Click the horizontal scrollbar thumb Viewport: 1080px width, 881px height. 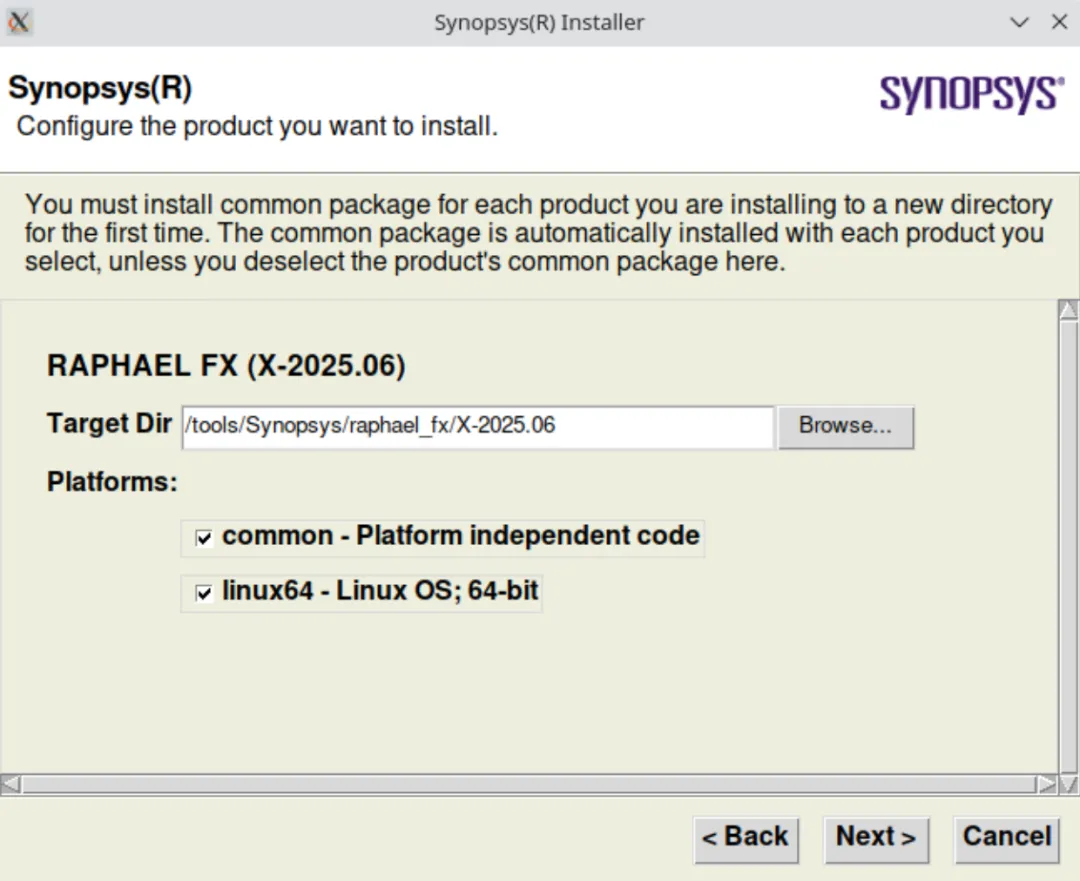[528, 785]
